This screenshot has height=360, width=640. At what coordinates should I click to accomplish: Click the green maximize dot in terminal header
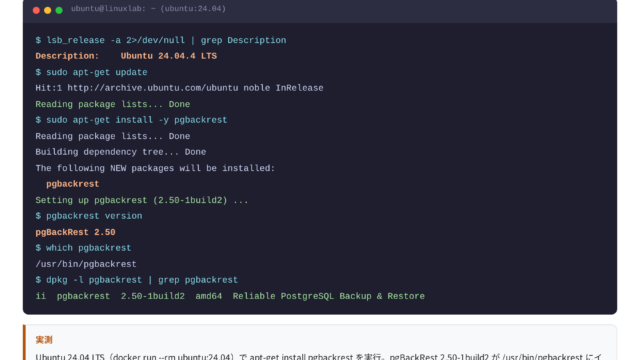tap(59, 10)
